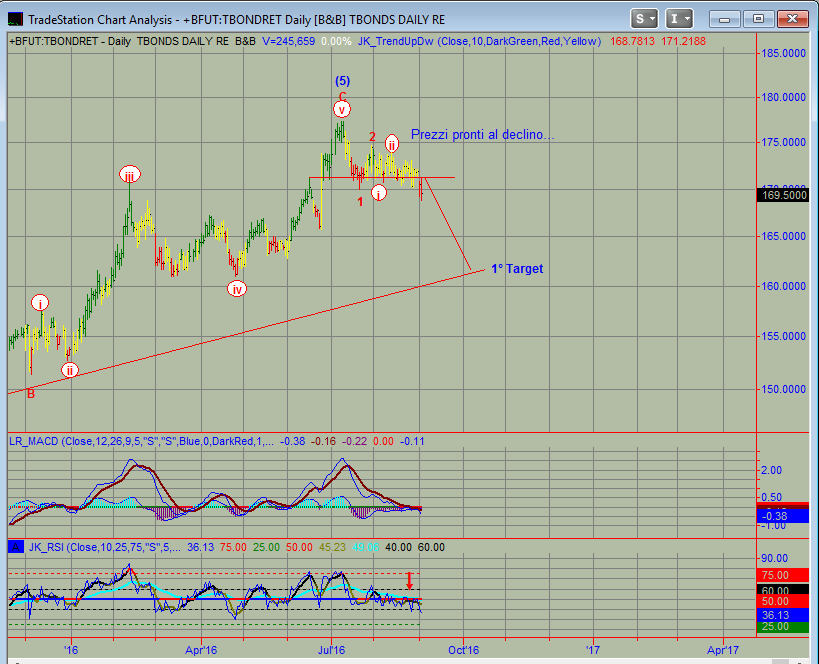Click the blue square icon beside JK_RSI
Screen dimensions: 819x664
[x=15, y=547]
